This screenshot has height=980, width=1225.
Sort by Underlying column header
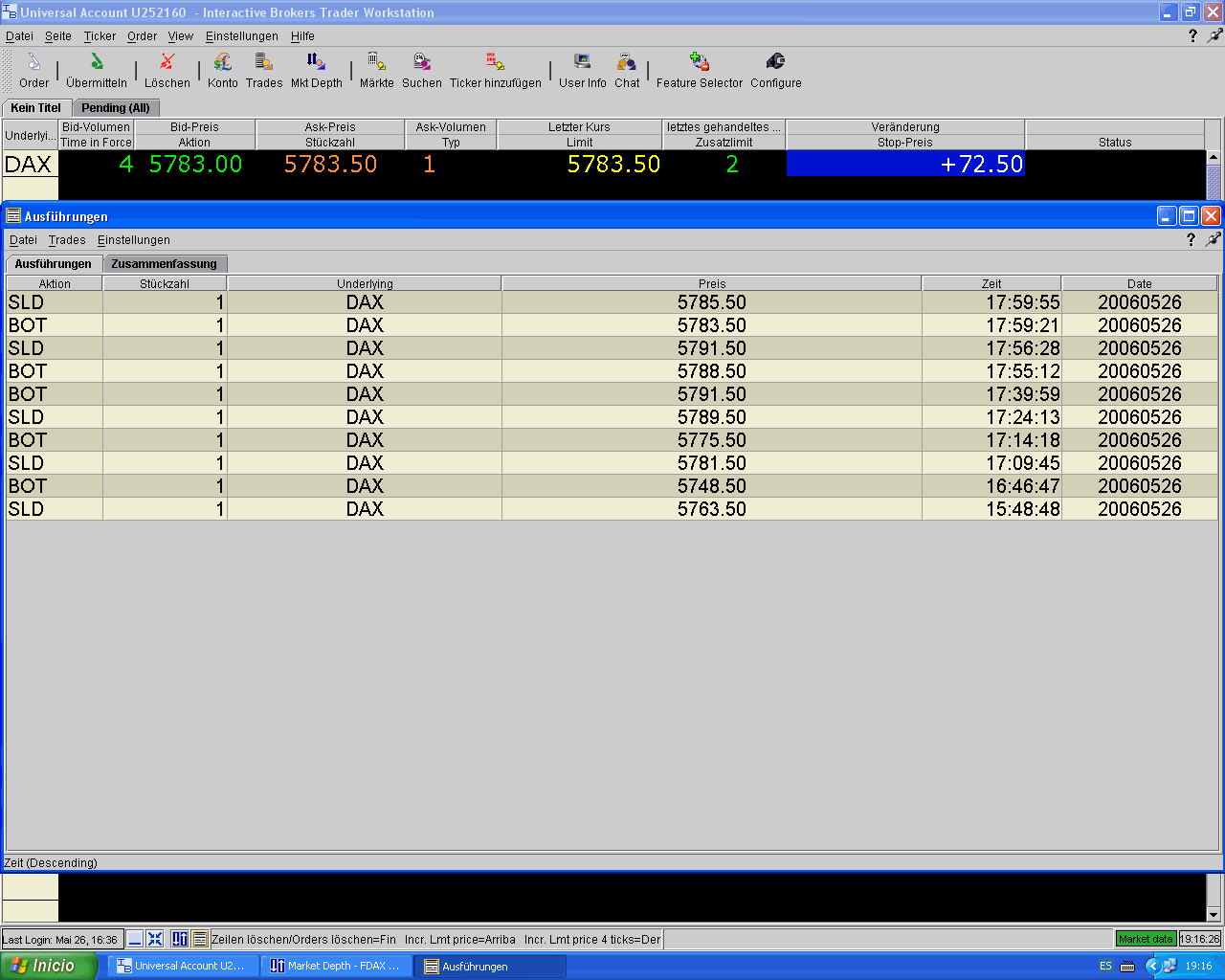click(365, 283)
